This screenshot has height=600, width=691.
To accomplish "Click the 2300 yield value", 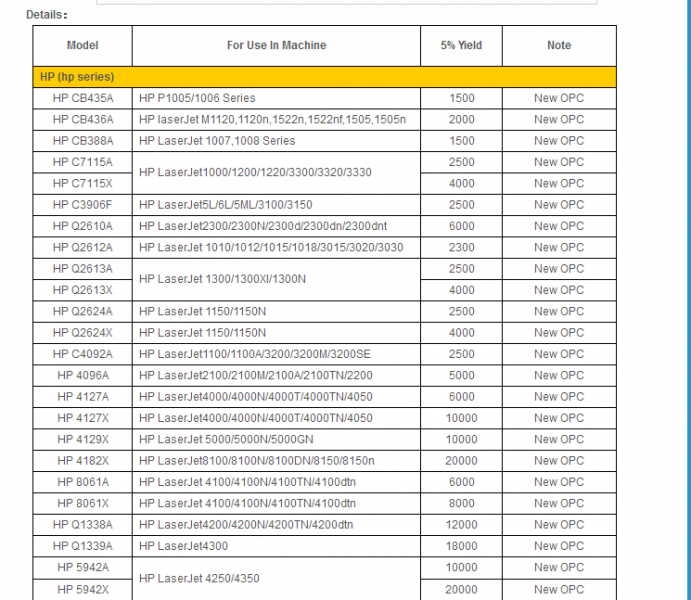I will [461, 248].
